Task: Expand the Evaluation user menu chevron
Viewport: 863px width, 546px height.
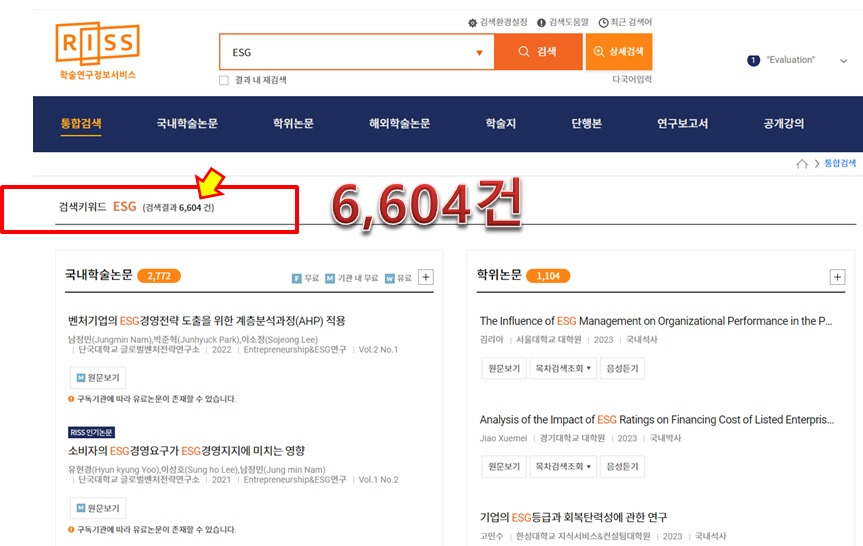Action: (x=843, y=61)
